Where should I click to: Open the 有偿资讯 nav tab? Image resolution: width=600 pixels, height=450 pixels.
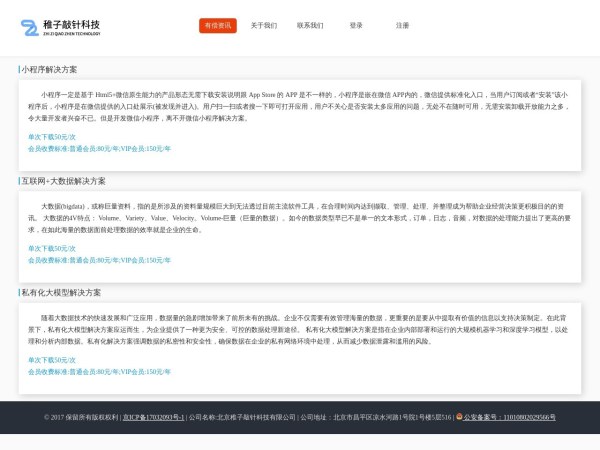(x=217, y=25)
